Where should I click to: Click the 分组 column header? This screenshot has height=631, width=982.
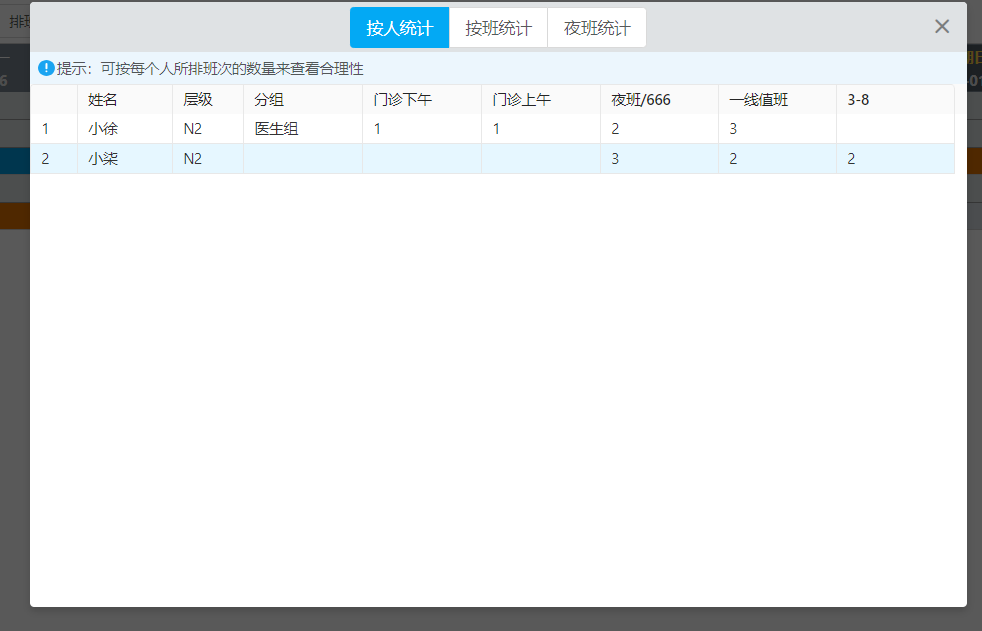pos(303,100)
